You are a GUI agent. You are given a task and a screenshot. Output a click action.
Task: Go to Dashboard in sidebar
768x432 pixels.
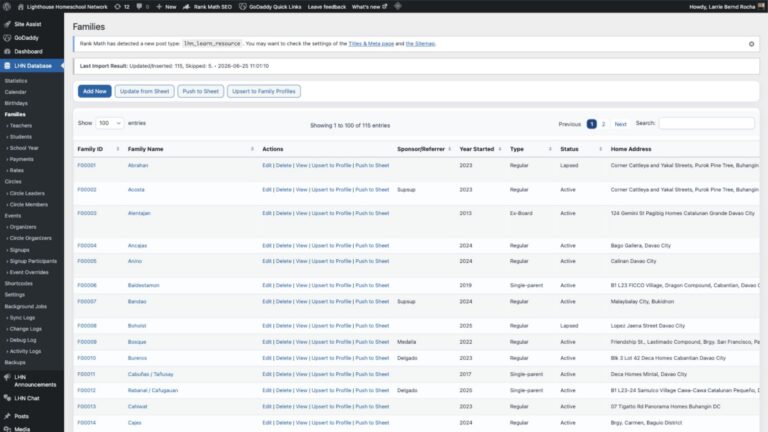coord(28,51)
